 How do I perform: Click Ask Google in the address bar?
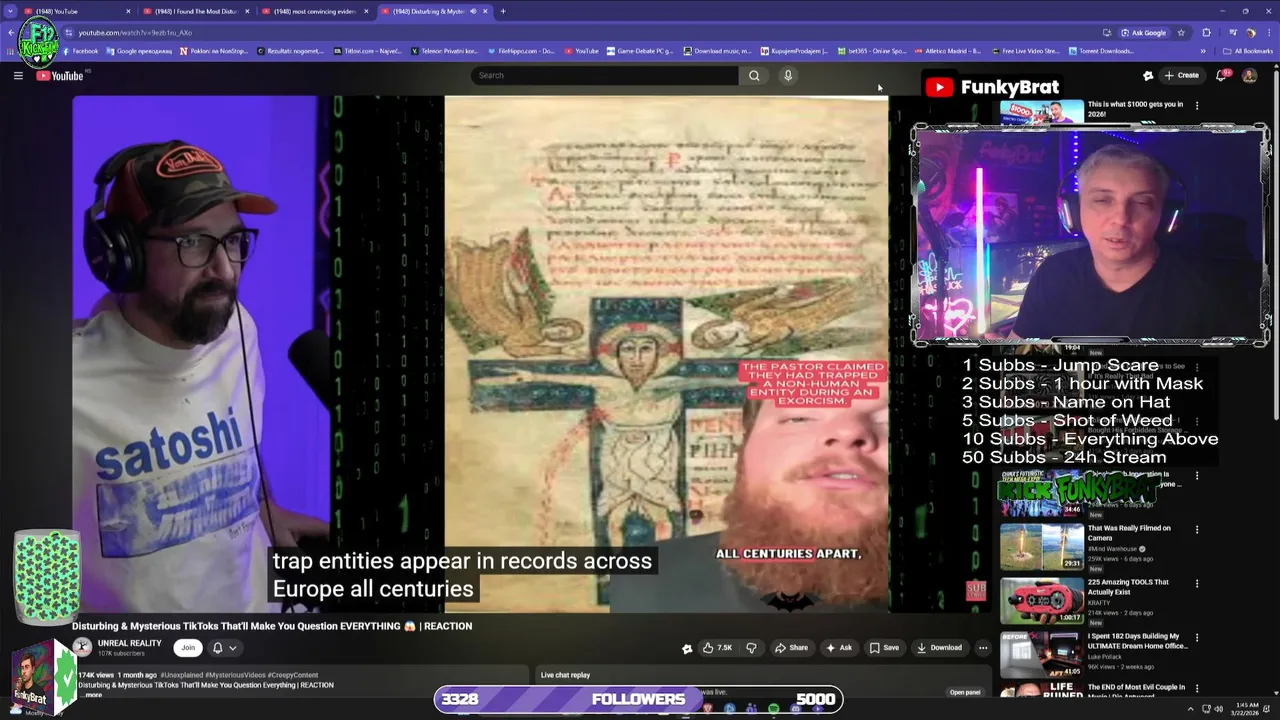click(1143, 32)
